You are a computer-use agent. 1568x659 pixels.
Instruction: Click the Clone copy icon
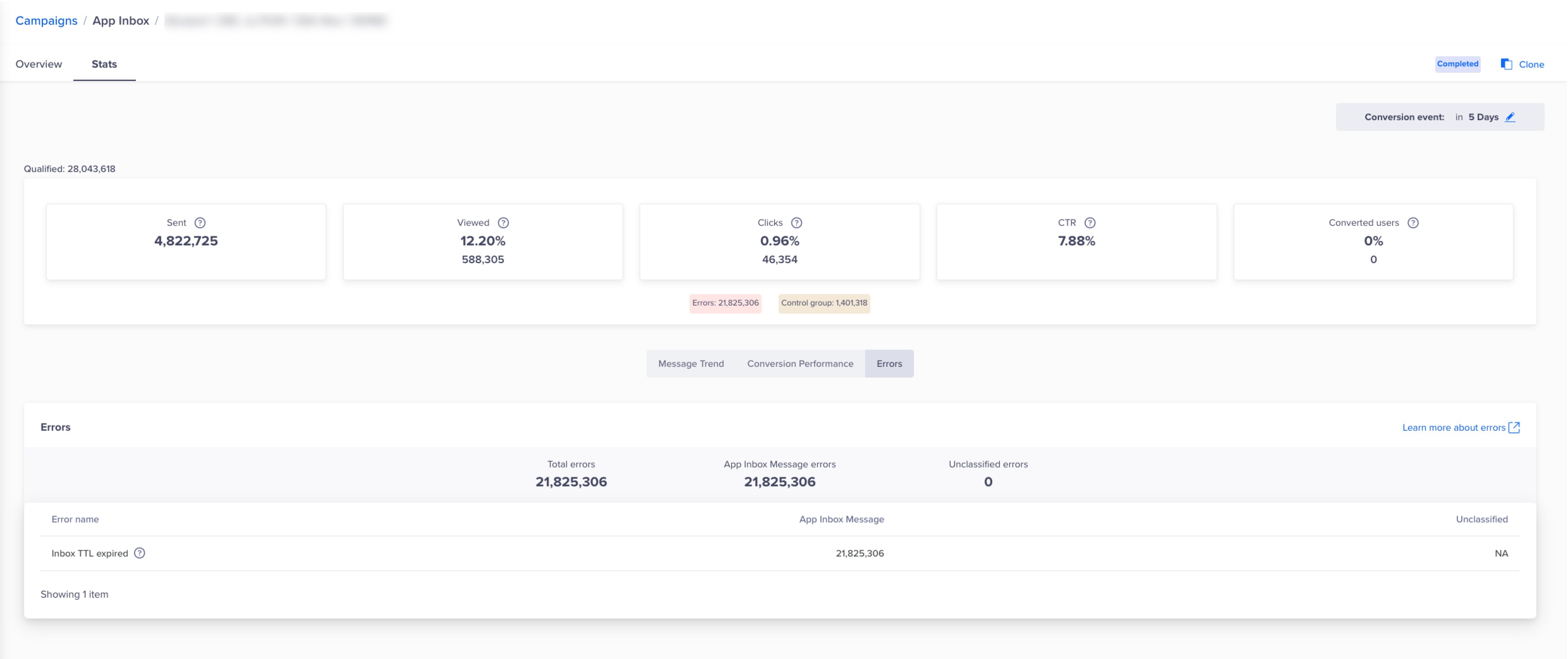pos(1506,64)
